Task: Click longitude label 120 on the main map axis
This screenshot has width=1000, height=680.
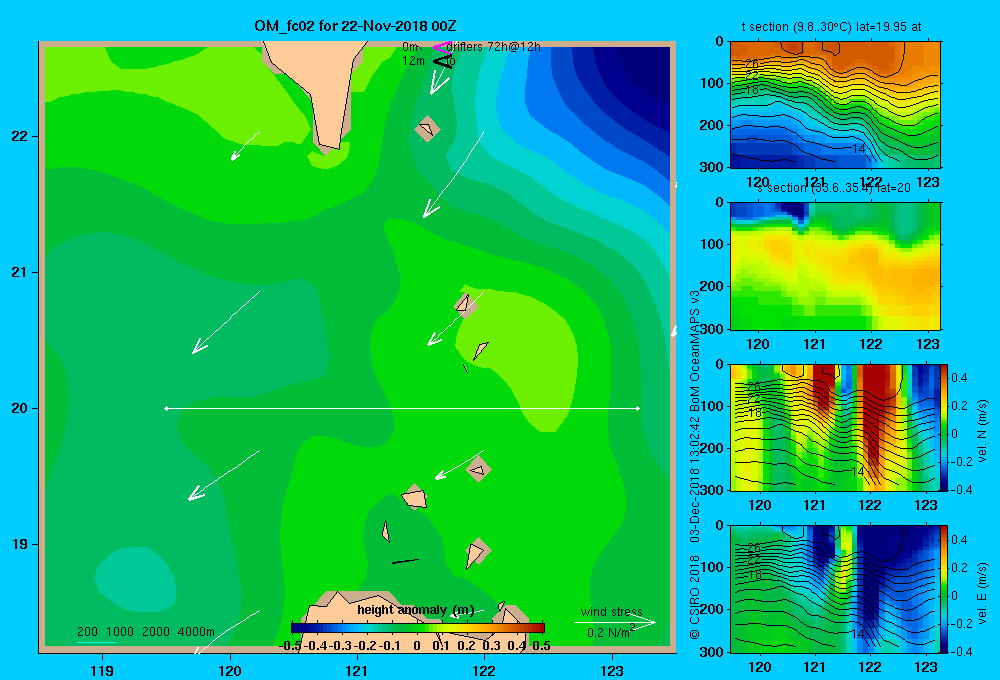Action: (x=230, y=670)
